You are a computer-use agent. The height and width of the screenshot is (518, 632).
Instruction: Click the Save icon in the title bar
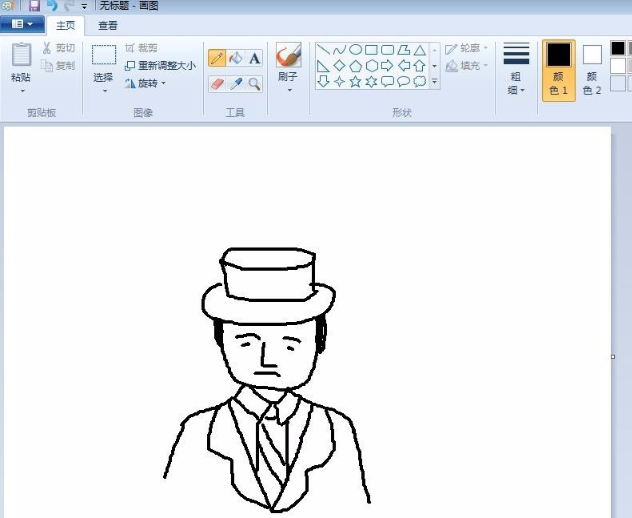[34, 6]
